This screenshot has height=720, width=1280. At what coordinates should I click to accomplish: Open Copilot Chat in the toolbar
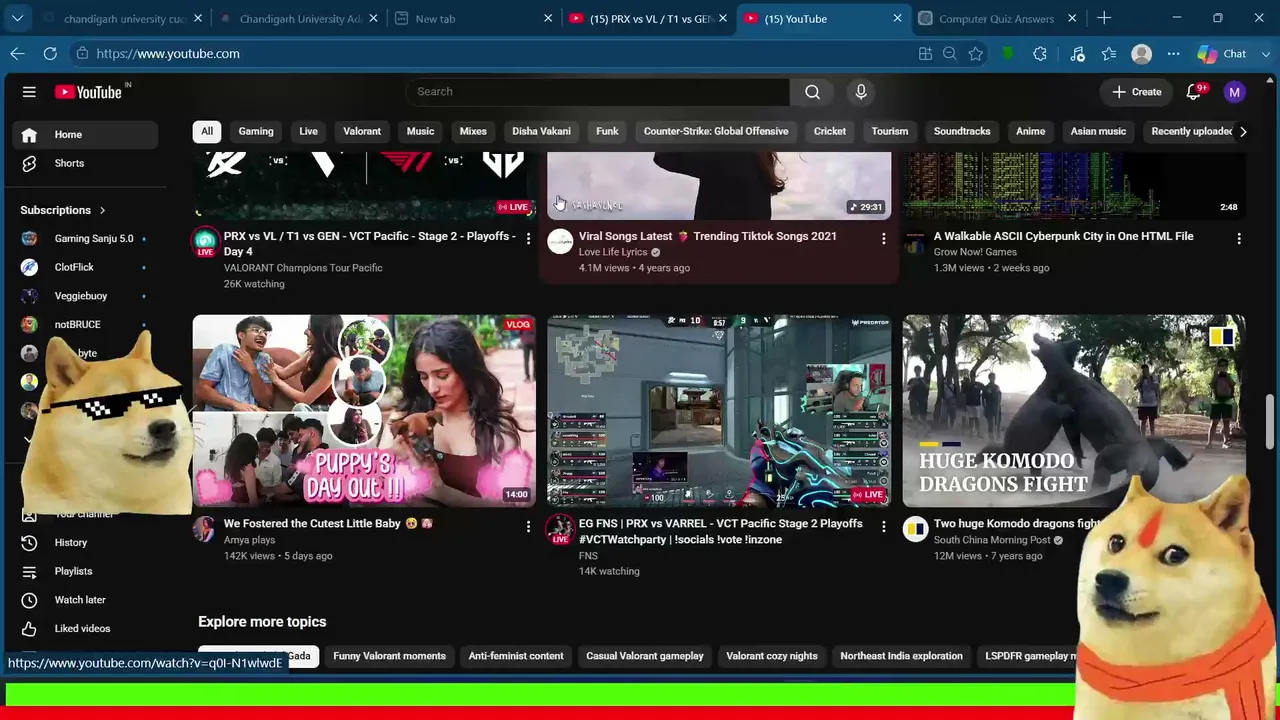tap(1222, 54)
